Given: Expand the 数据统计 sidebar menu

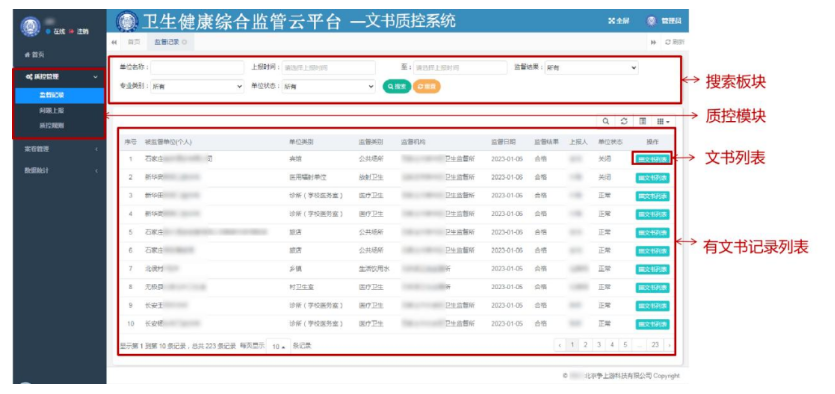Looking at the screenshot, I should [x=59, y=170].
